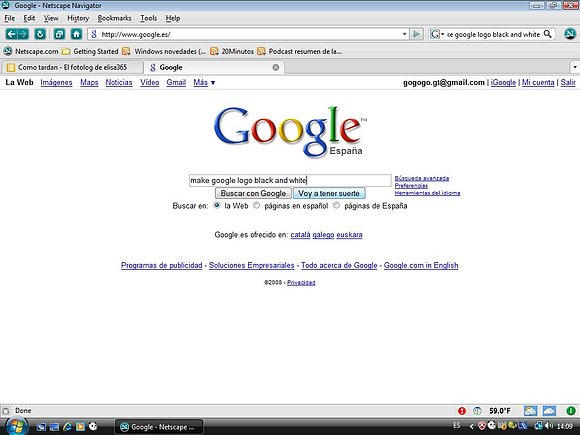Viewport: 580px width, 435px height.
Task: Close the Google tab with its X icon
Action: click(276, 67)
